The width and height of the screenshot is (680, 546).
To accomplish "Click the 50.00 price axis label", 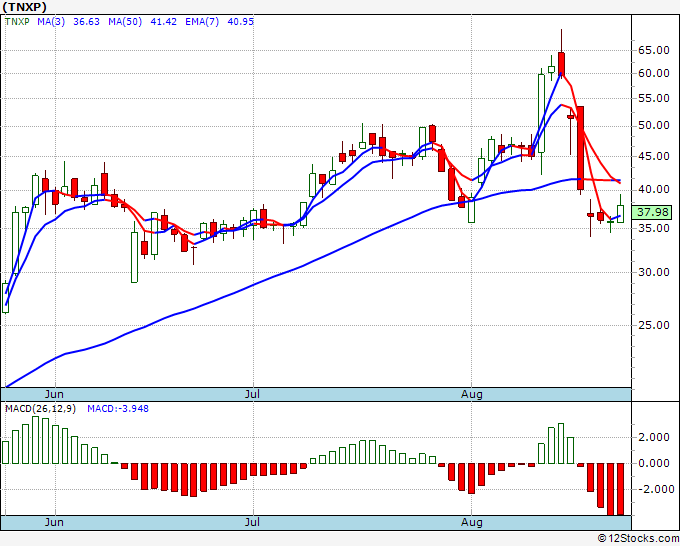I will click(x=654, y=126).
